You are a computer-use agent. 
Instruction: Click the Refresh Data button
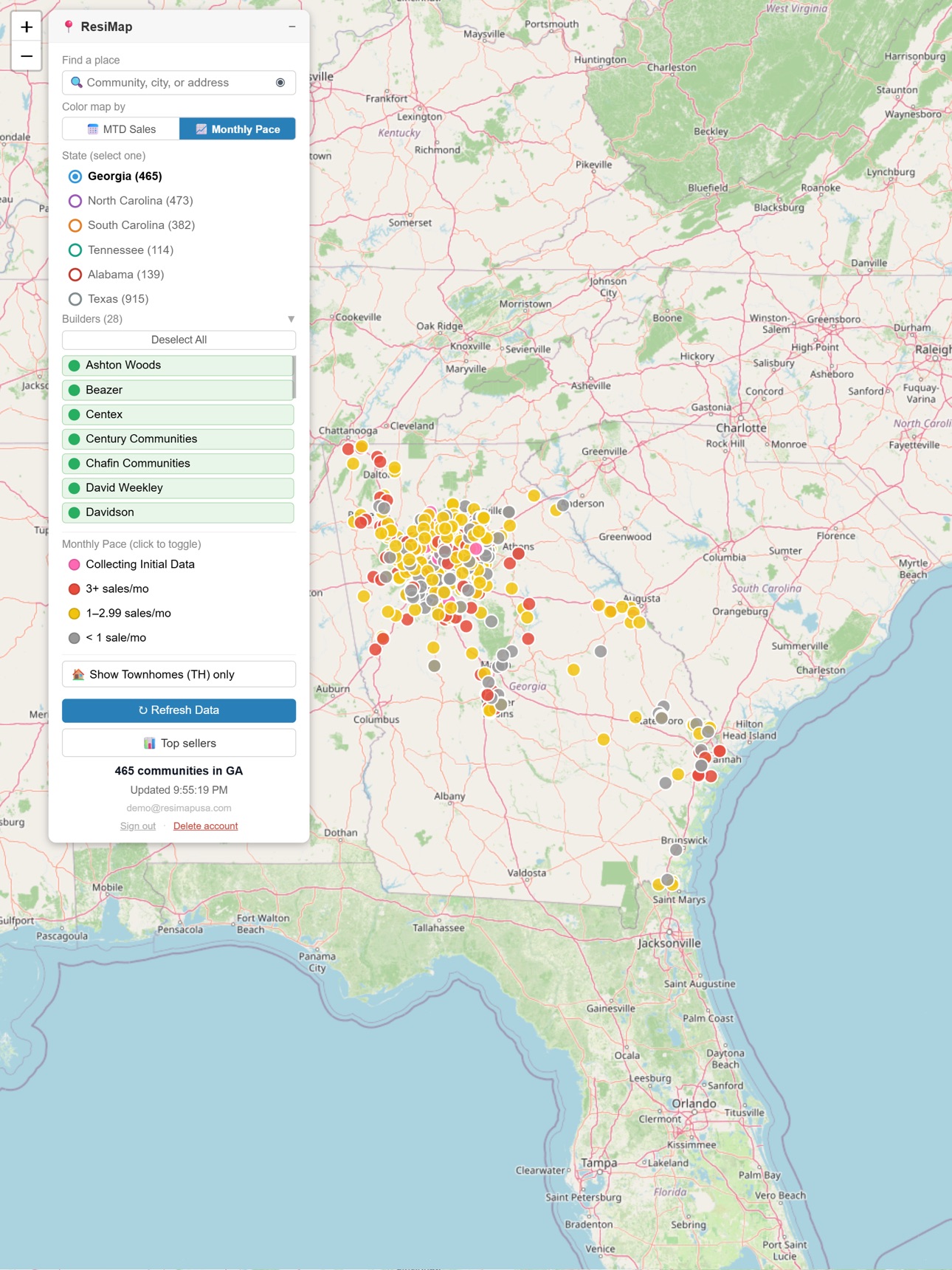(x=179, y=710)
